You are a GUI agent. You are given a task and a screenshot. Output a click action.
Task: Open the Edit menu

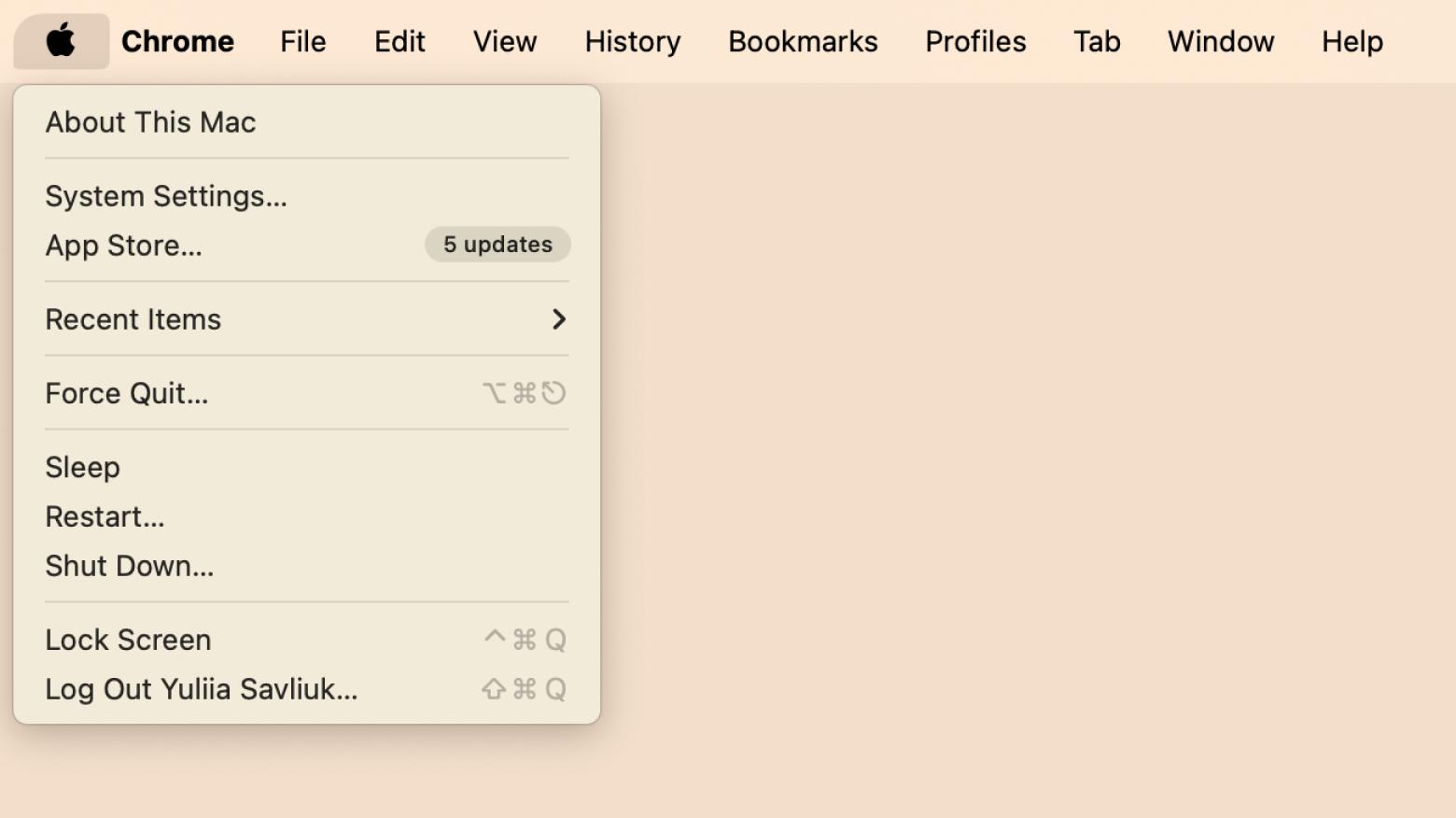(x=399, y=41)
